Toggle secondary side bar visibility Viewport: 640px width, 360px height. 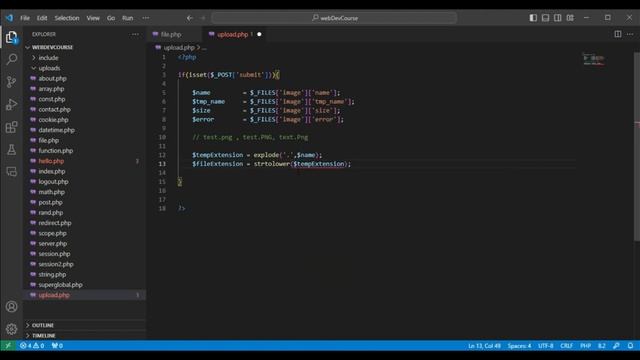(x=558, y=18)
